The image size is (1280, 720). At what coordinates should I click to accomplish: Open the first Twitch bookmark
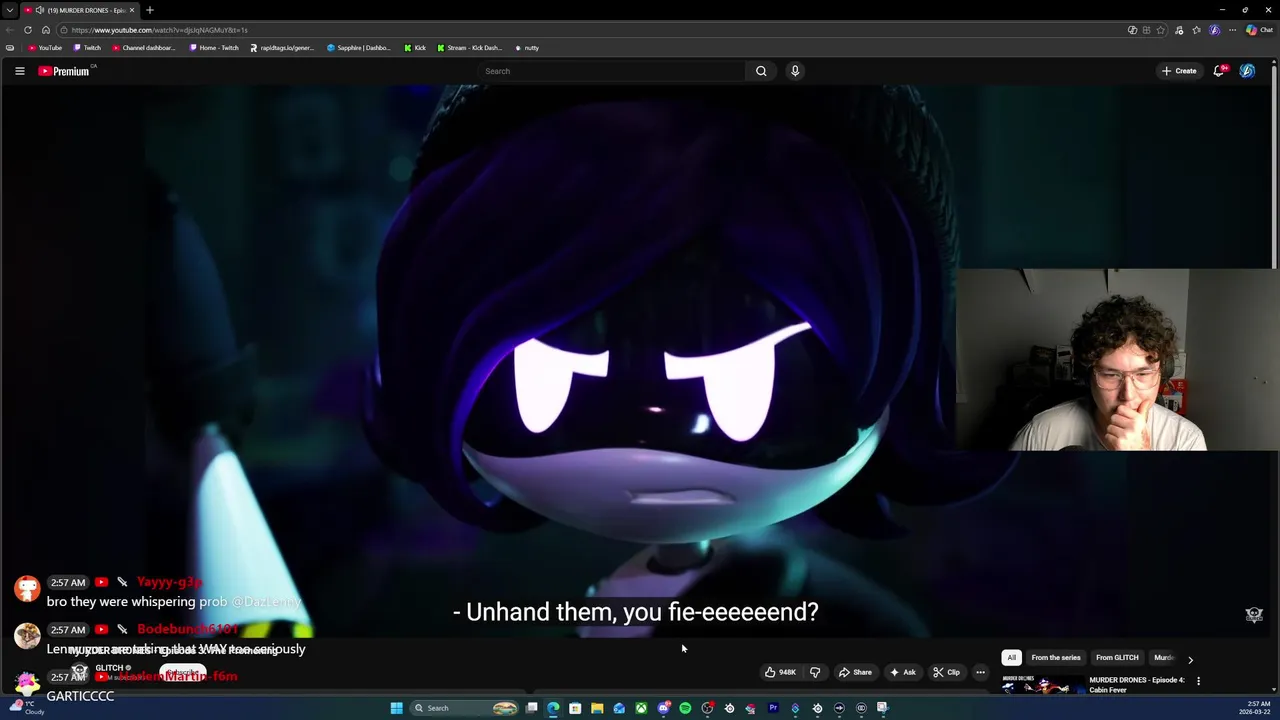(87, 48)
